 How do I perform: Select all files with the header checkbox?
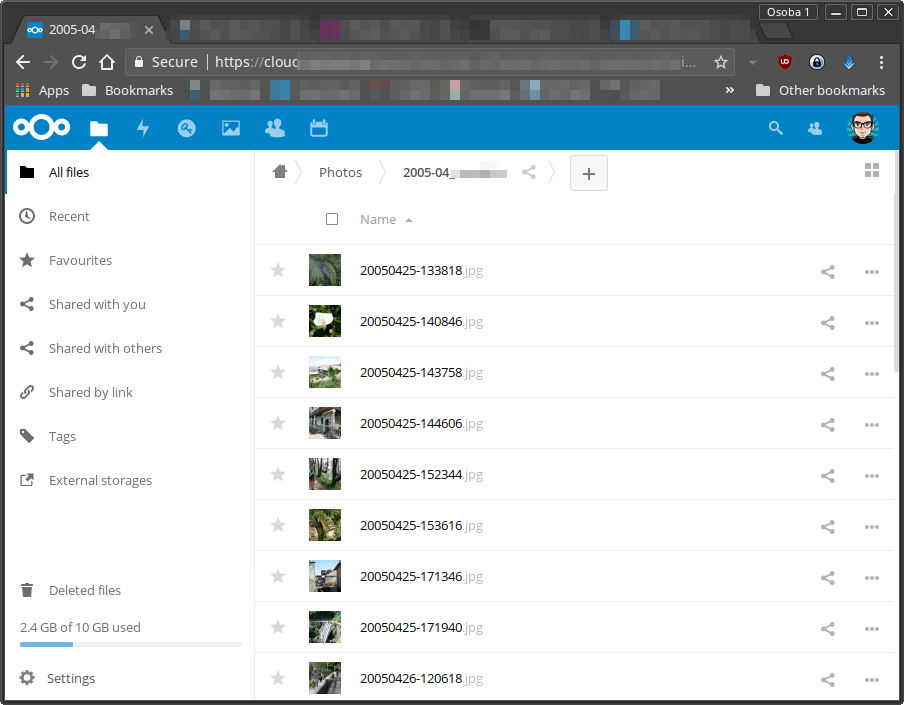(332, 219)
